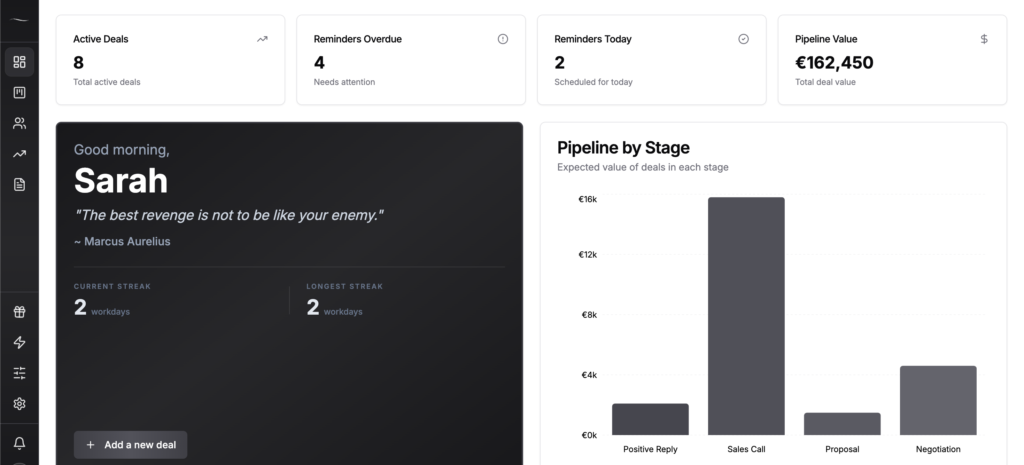Go to the contacts people icon
Screen dimensions: 1024x465
click(x=19, y=123)
